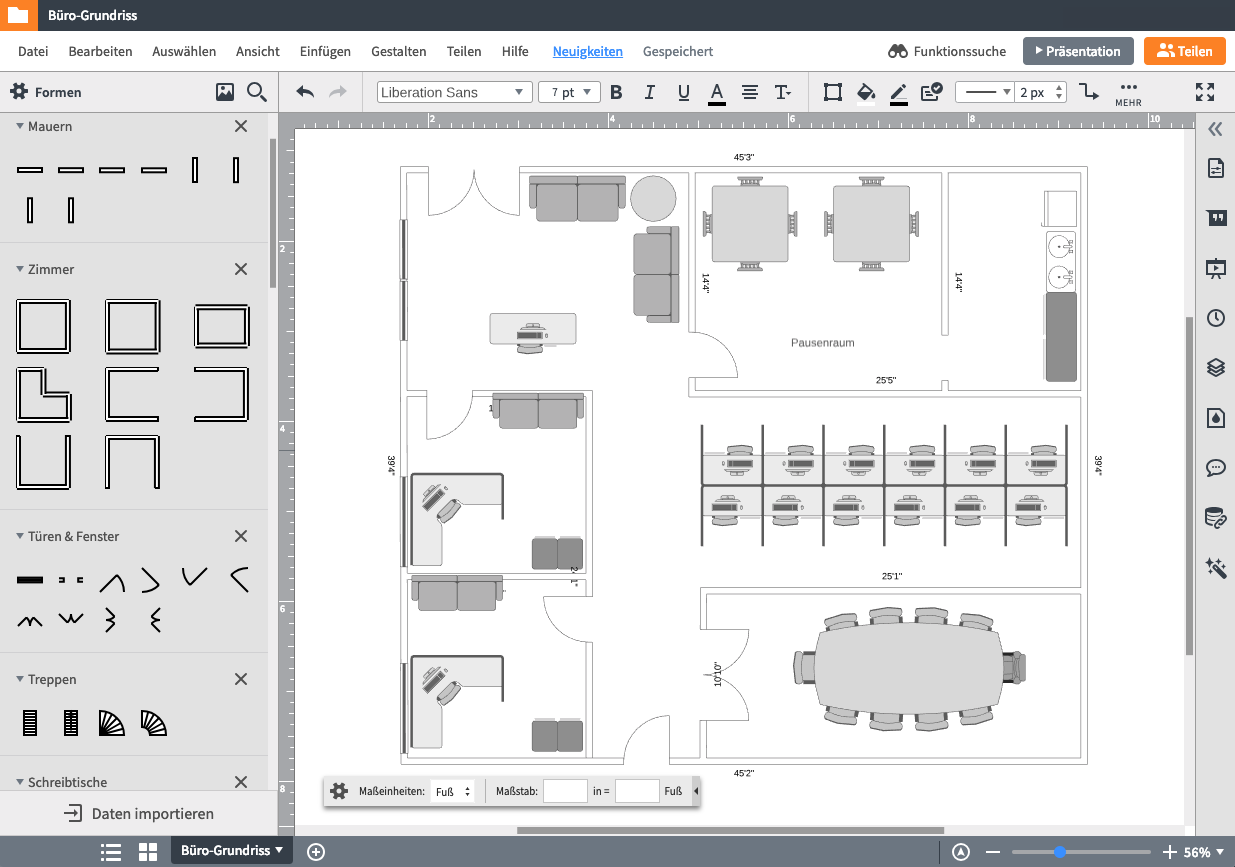Click the undo arrow in toolbar
This screenshot has width=1235, height=867.
tap(305, 92)
